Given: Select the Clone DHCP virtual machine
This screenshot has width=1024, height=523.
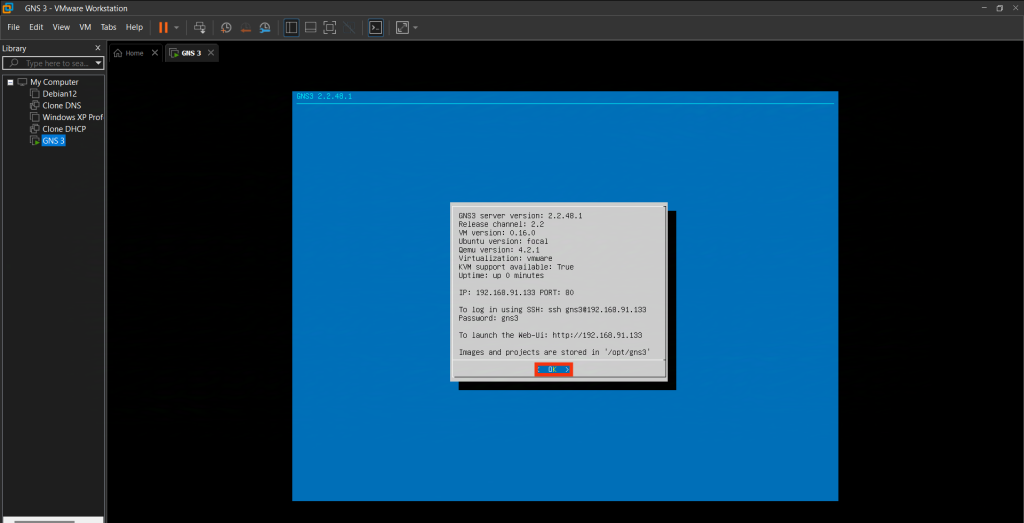Looking at the screenshot, I should pyautogui.click(x=65, y=129).
